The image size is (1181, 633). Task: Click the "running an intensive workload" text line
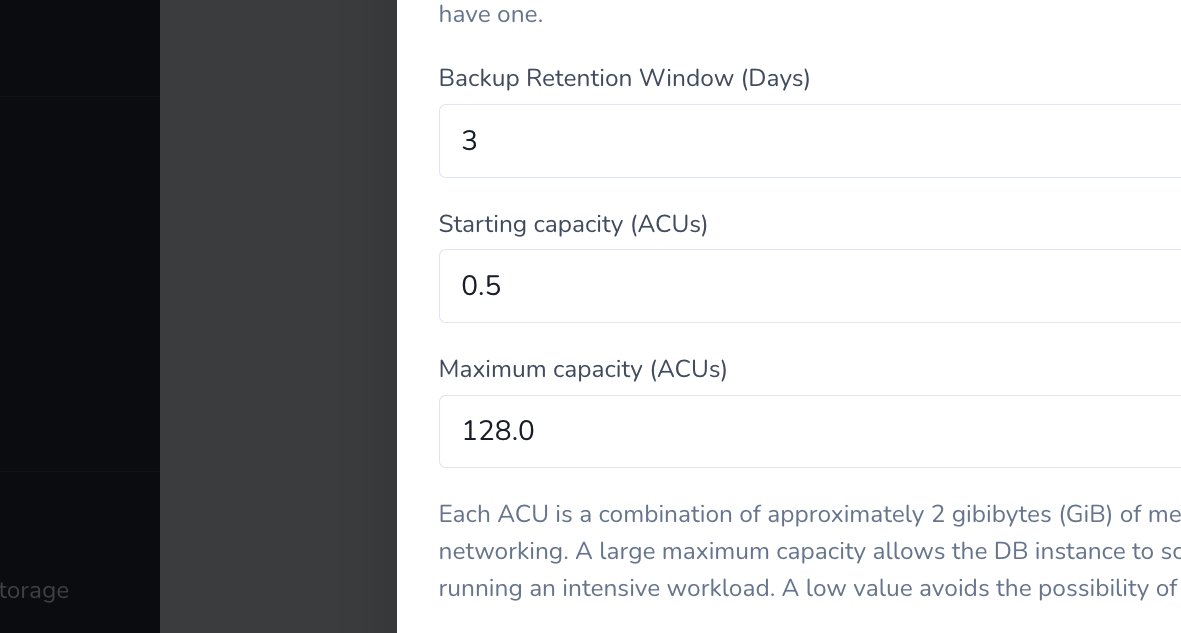(x=605, y=588)
